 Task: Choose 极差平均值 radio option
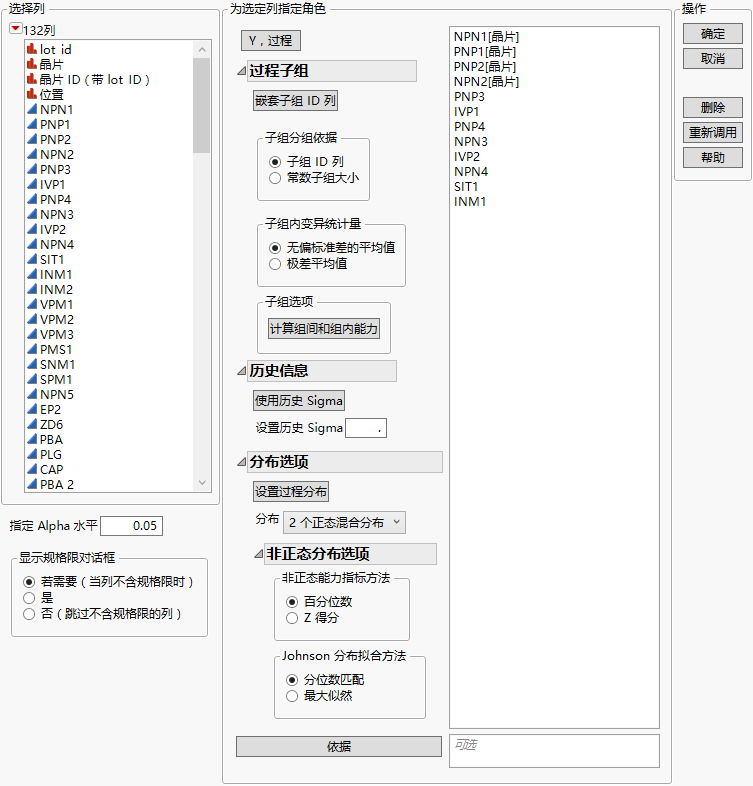[275, 264]
